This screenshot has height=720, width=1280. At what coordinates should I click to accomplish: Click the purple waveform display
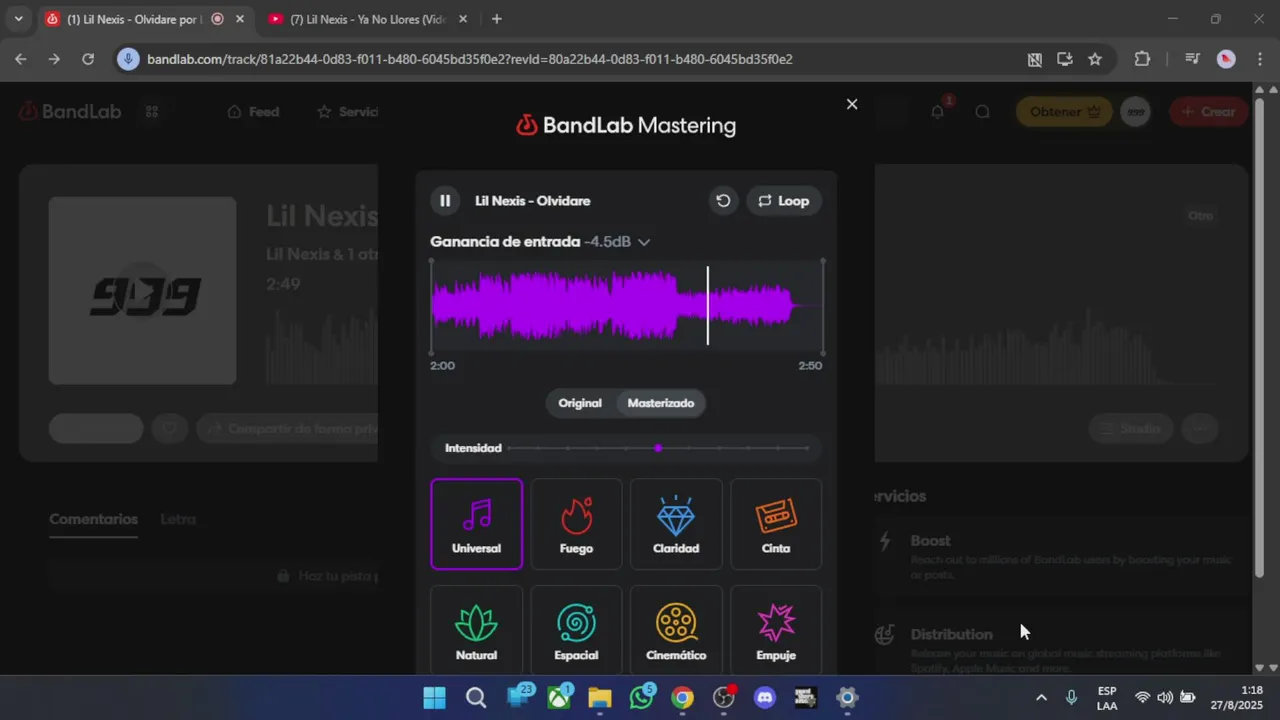click(x=627, y=306)
